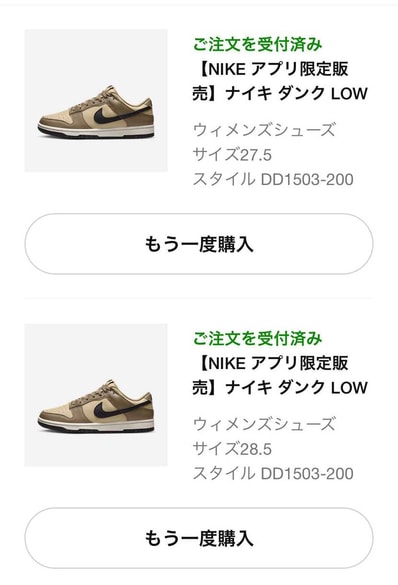Screen dimensions: 398x585
Task: Open the size 27.5 Dunk Low shoe thumbnail
Action: coord(96,100)
